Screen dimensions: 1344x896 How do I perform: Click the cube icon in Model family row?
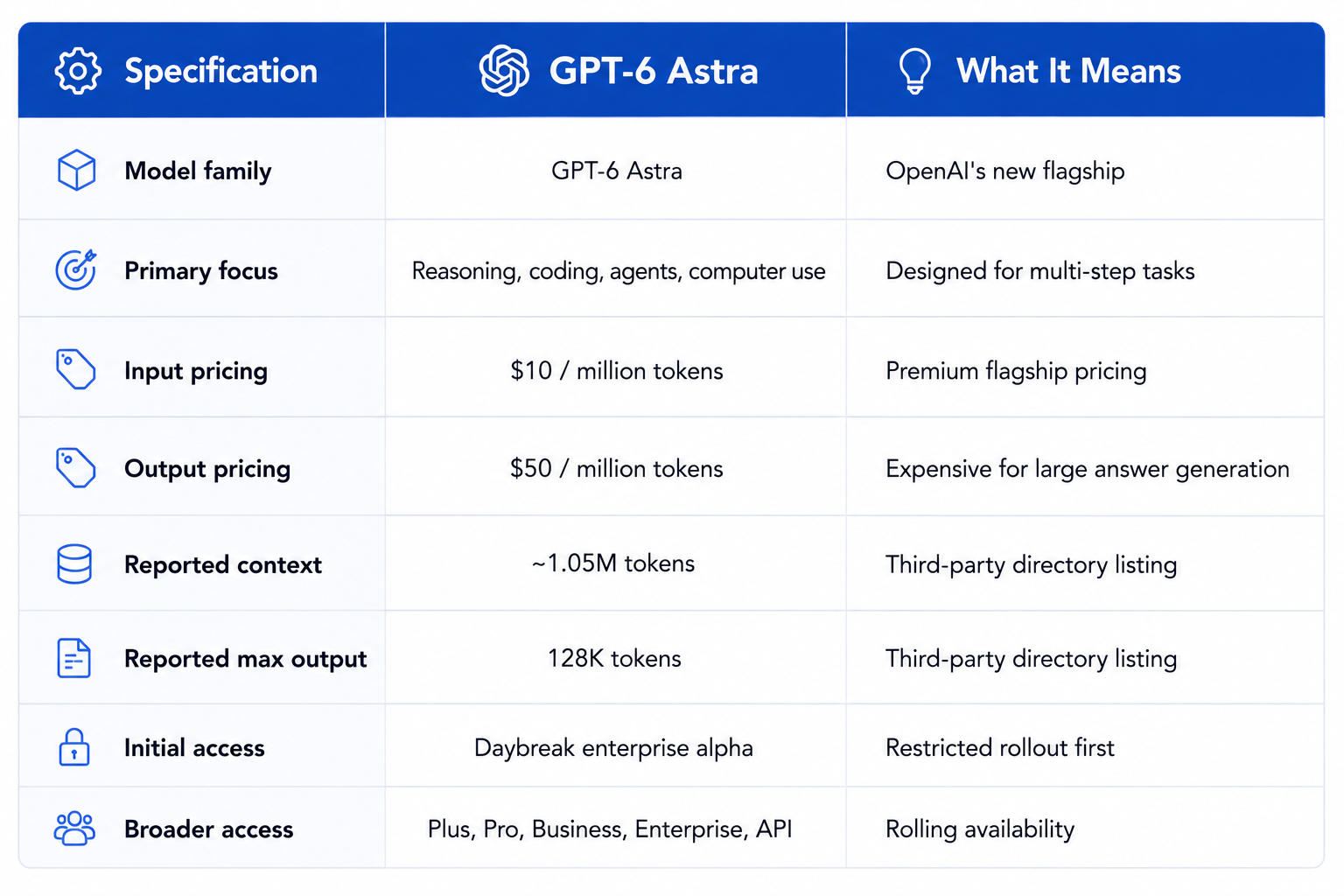coord(76,170)
